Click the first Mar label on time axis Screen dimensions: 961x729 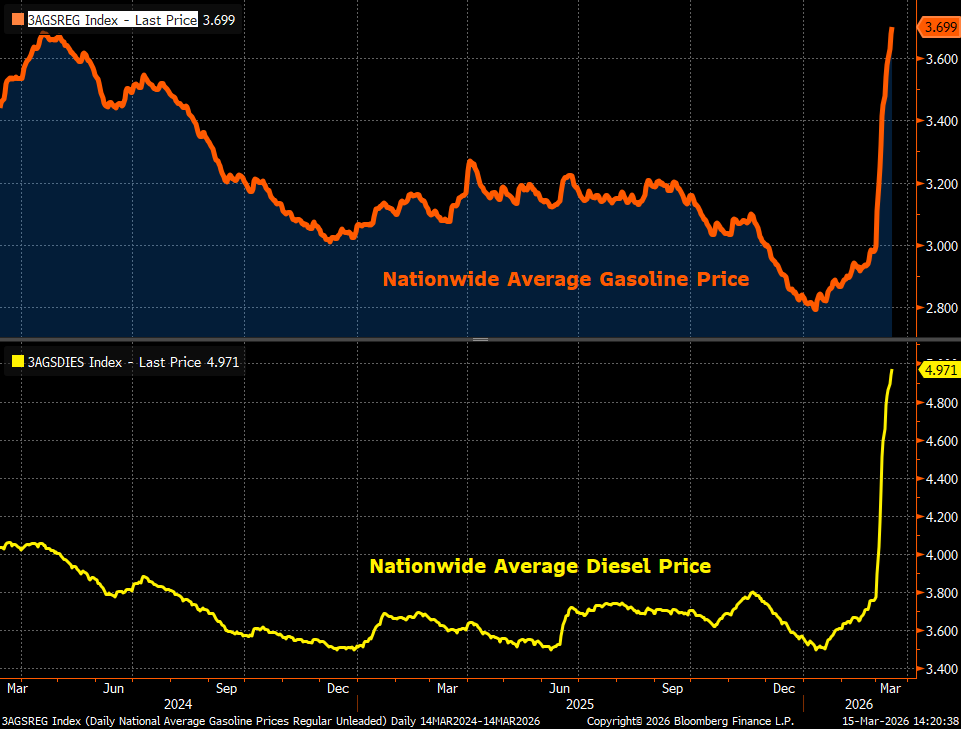[x=16, y=689]
